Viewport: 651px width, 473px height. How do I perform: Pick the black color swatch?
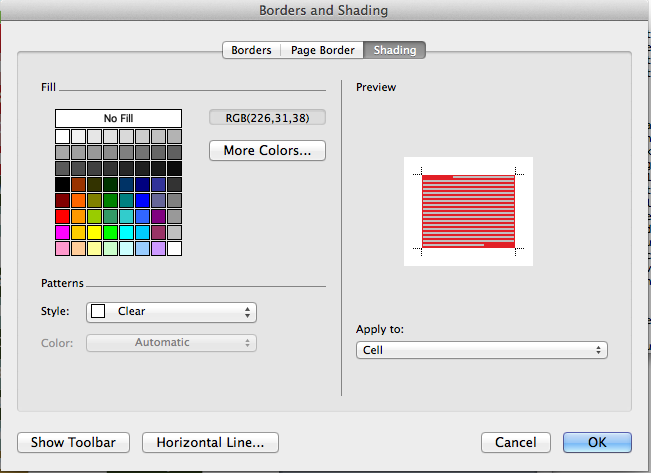(x=62, y=184)
